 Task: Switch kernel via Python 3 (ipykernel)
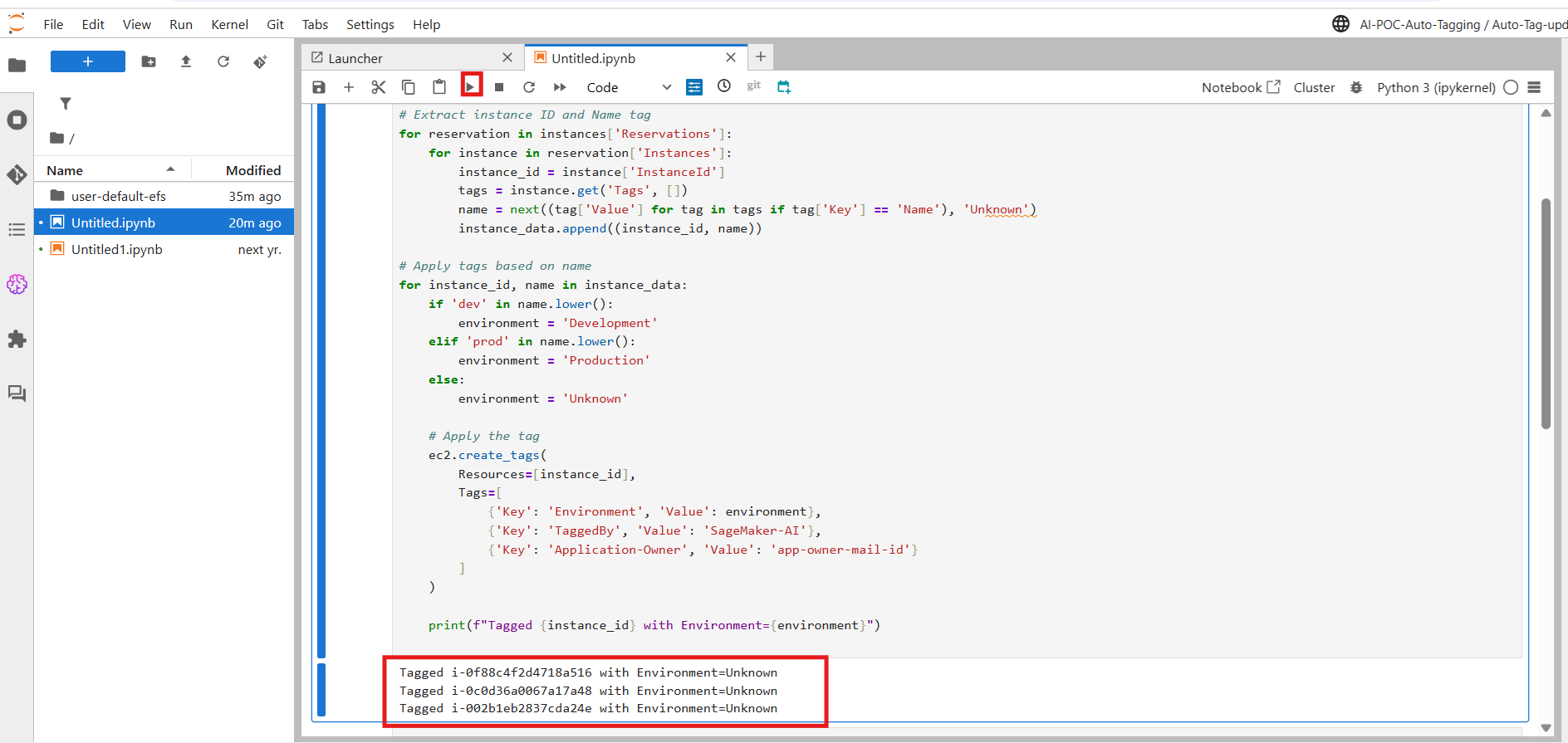1436,87
